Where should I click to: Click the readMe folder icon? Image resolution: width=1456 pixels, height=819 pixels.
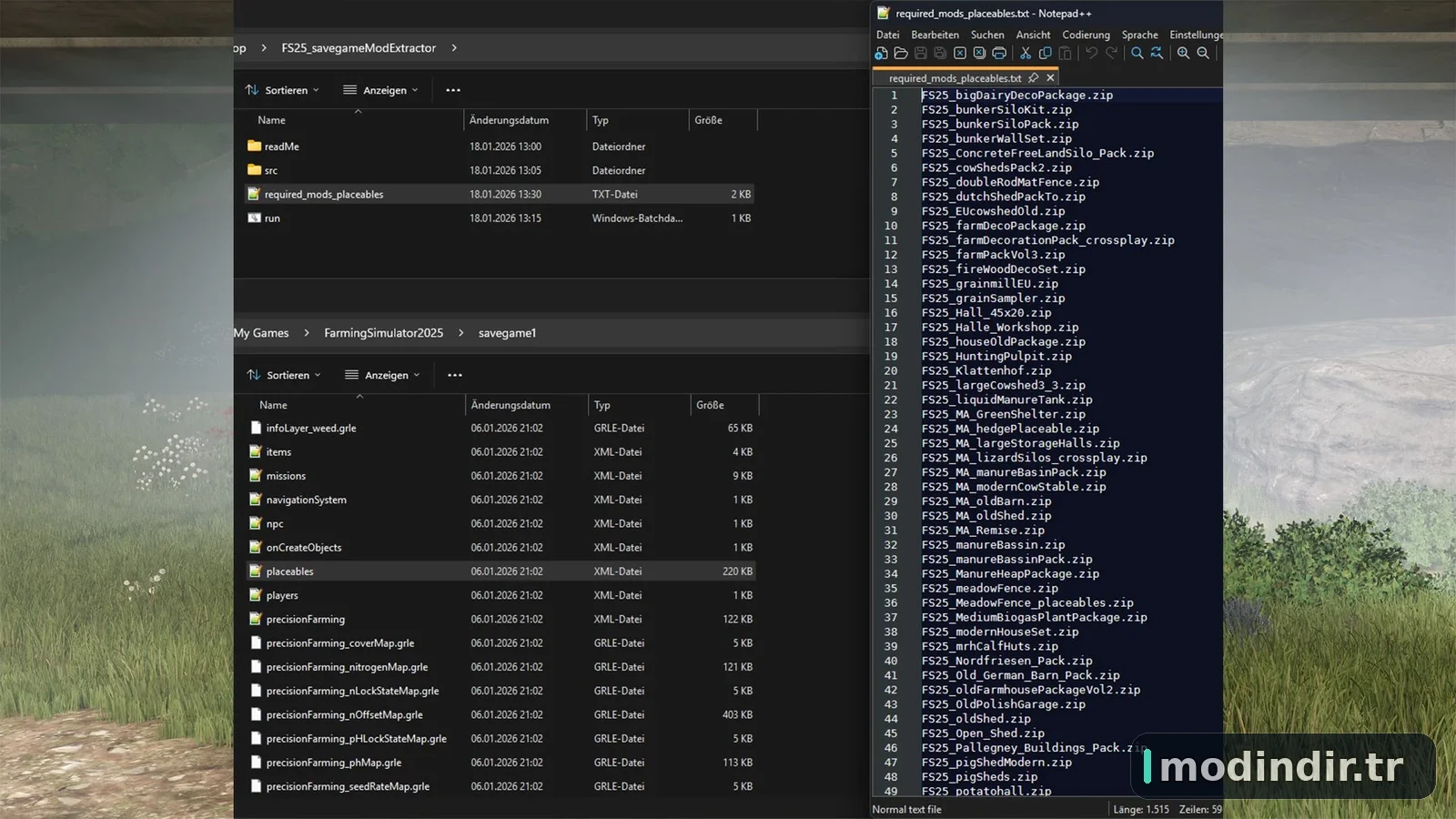pyautogui.click(x=254, y=146)
